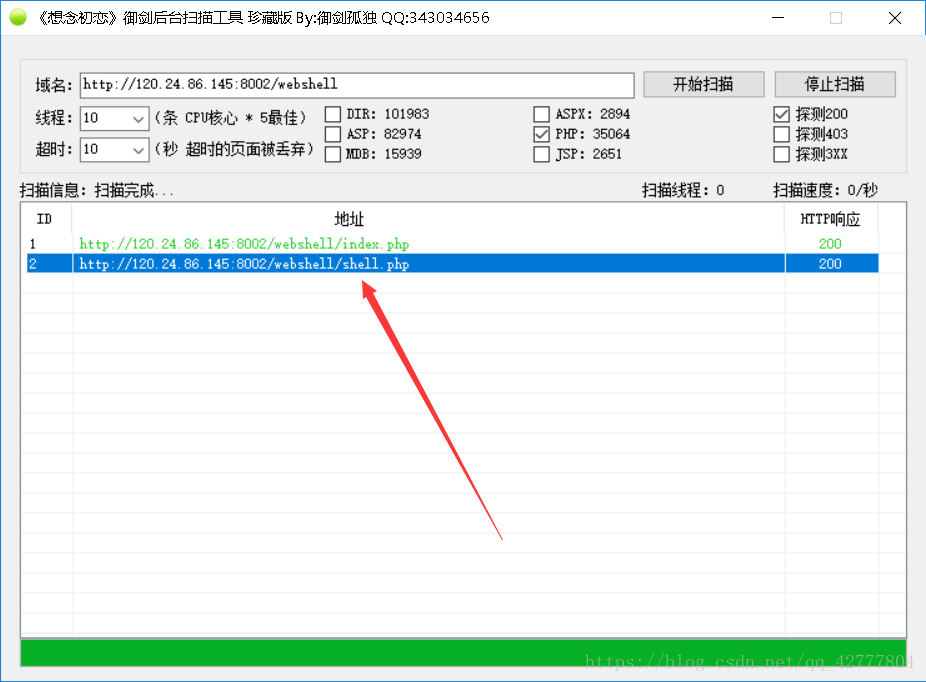
Task: Enable the DIR dictionary checkbox
Action: (333, 114)
